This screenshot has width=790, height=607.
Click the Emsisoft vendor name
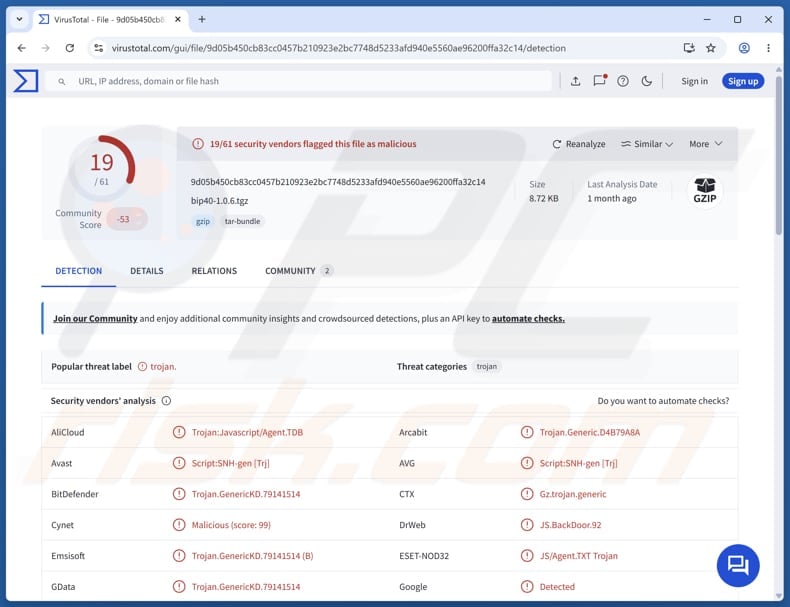pyautogui.click(x=68, y=556)
